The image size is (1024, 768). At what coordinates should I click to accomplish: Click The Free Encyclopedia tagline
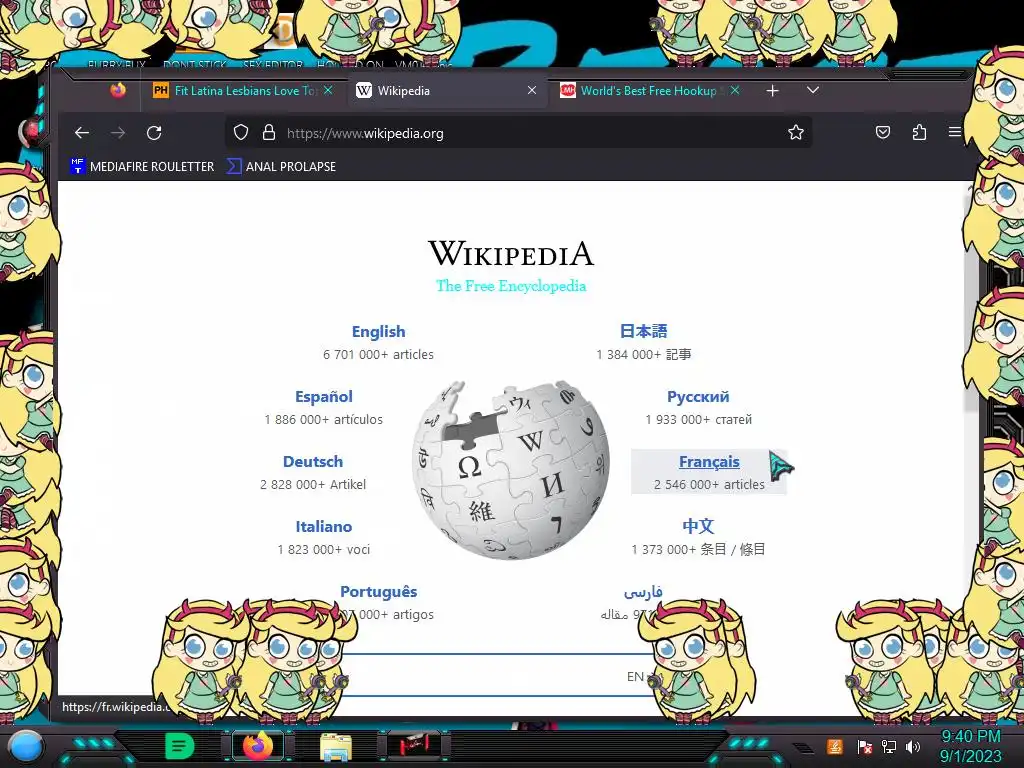[511, 286]
